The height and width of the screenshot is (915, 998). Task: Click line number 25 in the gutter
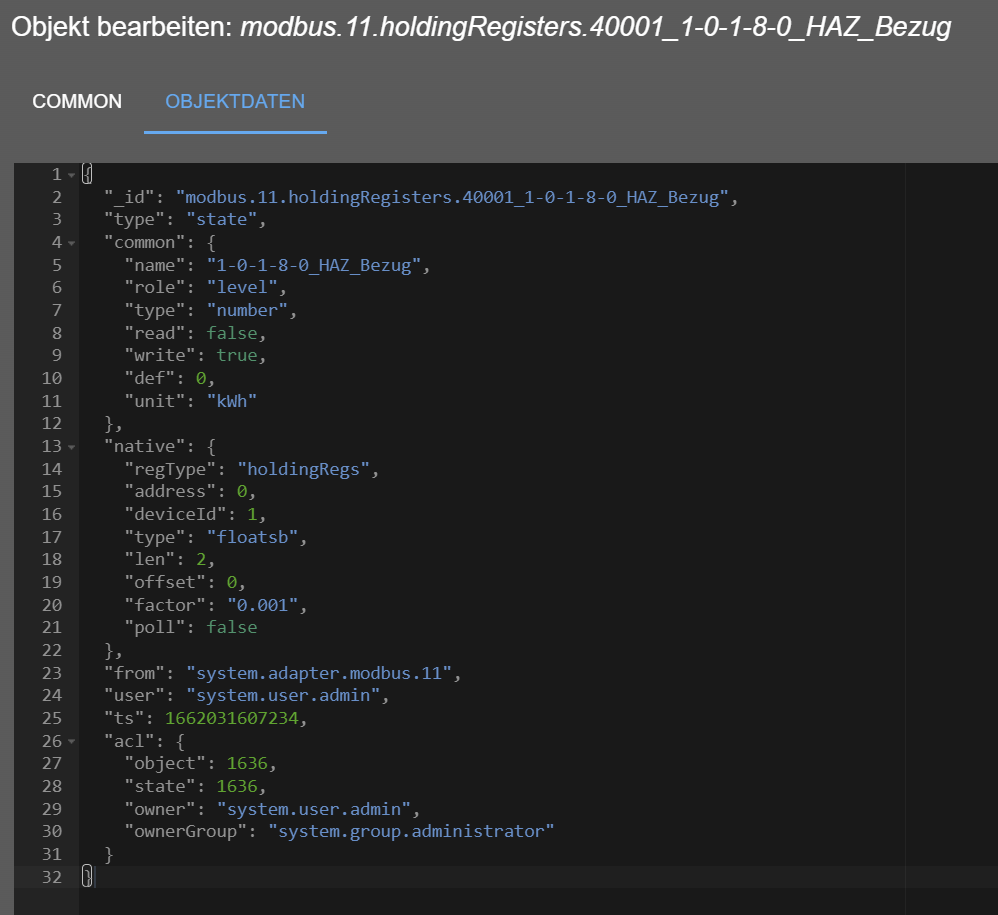tap(51, 718)
